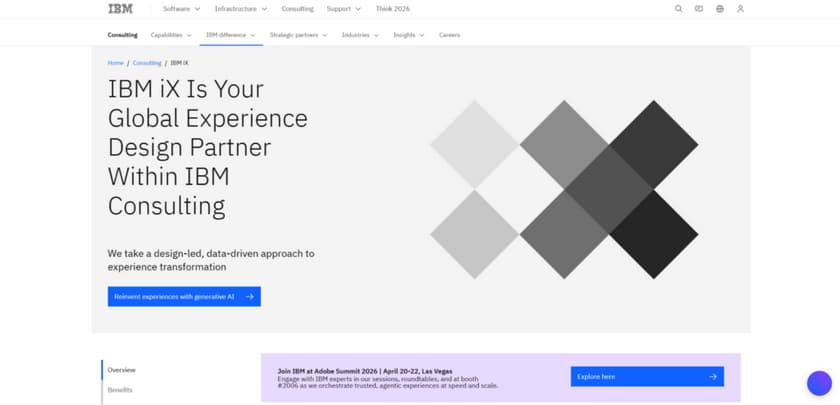Image resolution: width=840 pixels, height=405 pixels.
Task: Click the IBM iX page heading
Action: [208, 147]
